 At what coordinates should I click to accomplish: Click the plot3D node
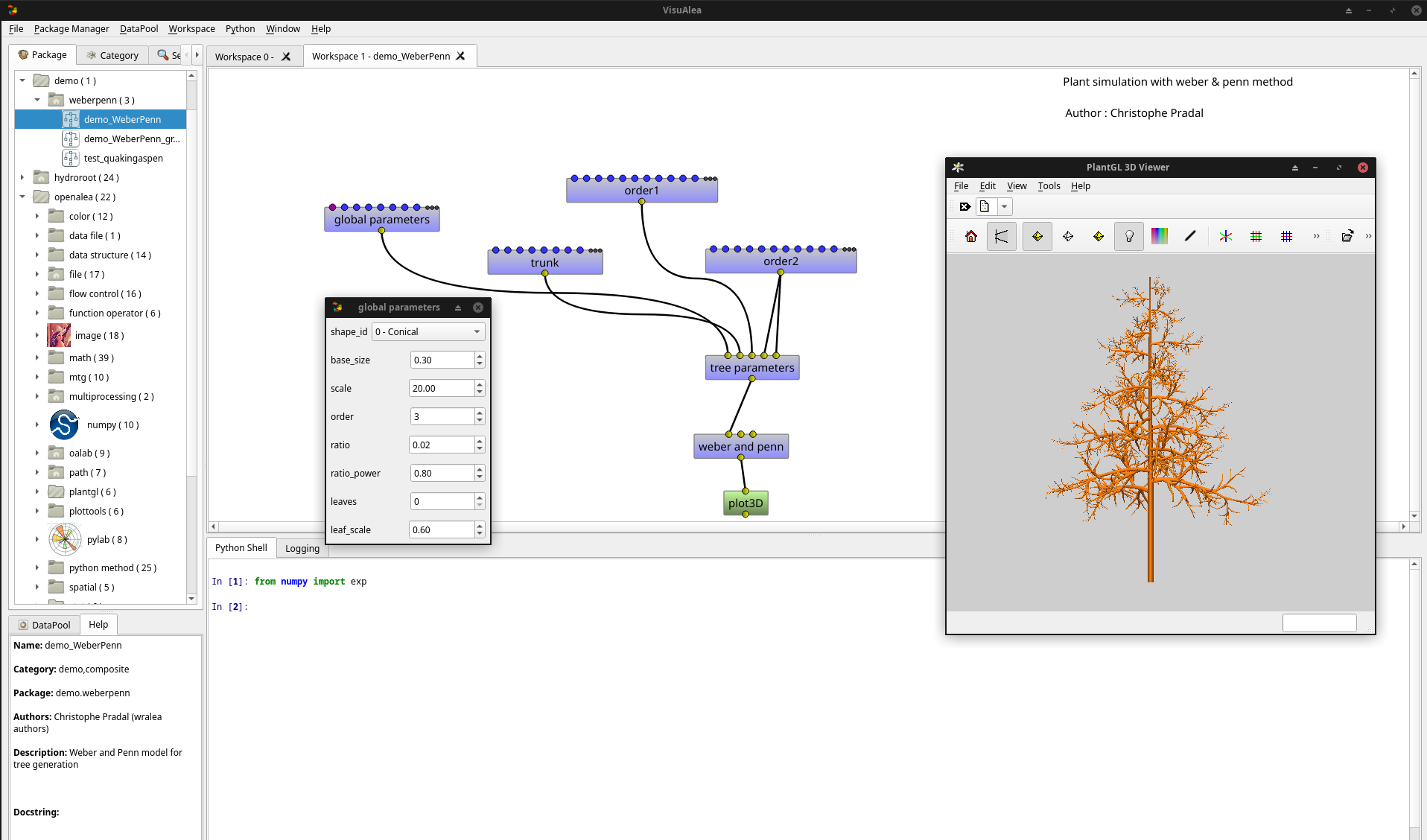746,503
